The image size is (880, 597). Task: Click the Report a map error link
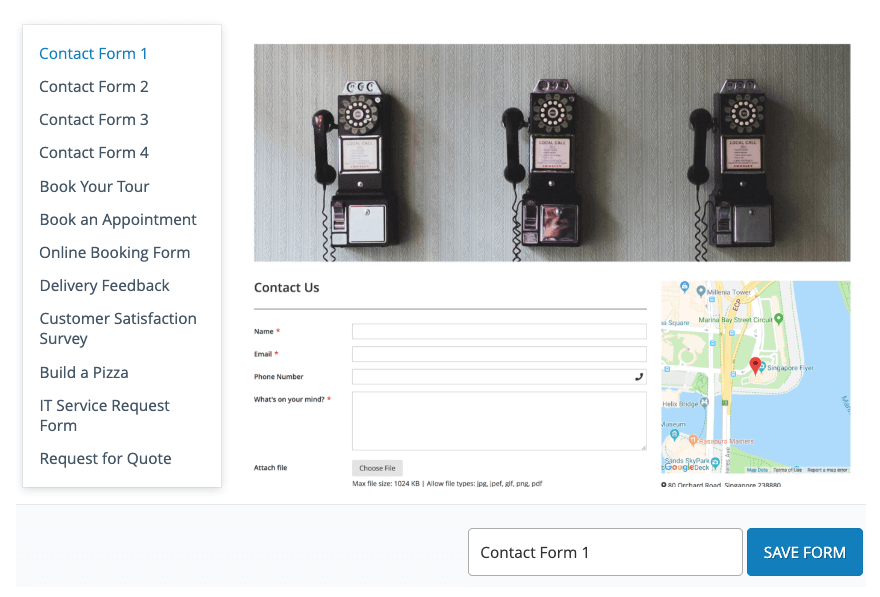[828, 469]
